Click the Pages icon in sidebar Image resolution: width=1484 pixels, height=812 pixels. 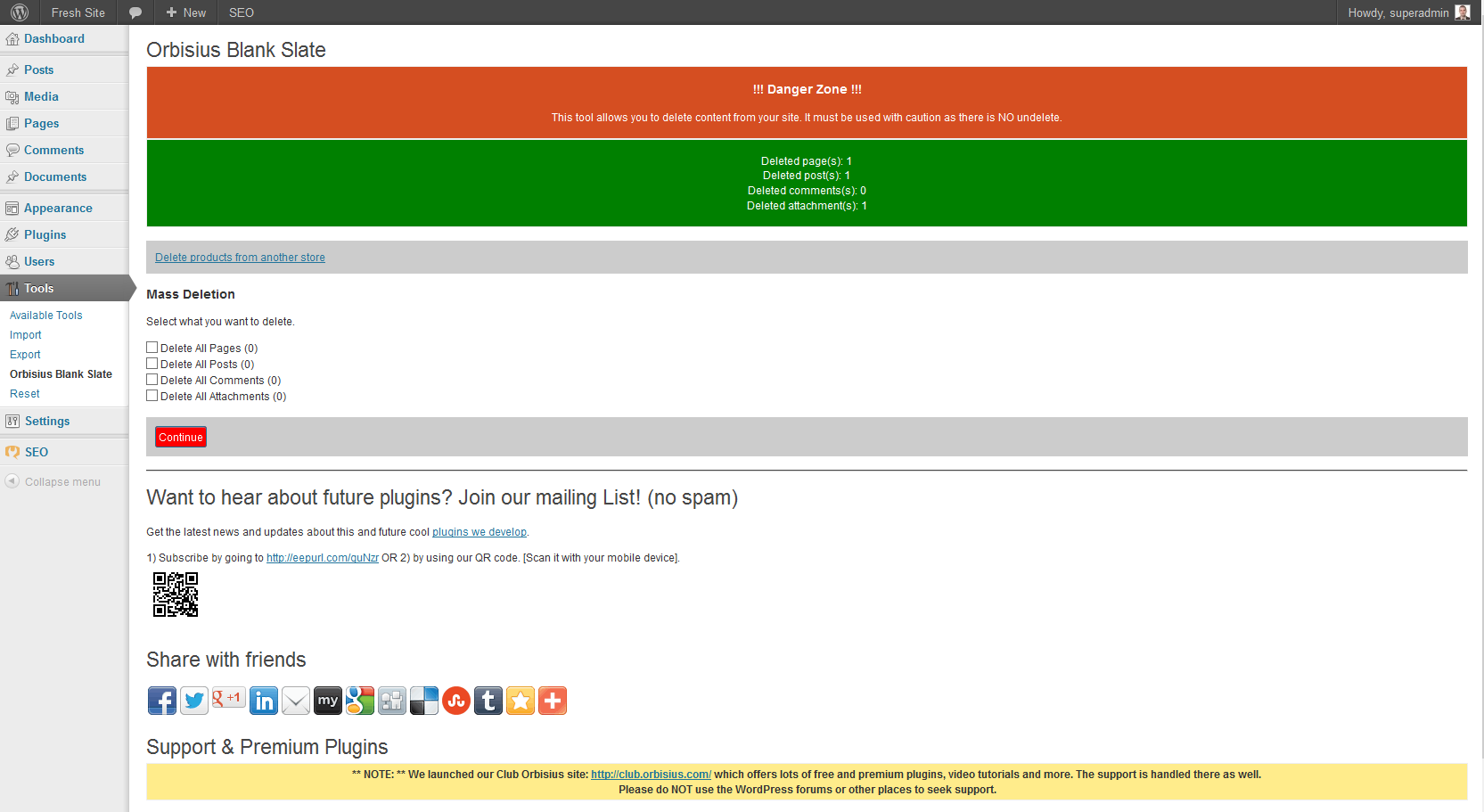[x=12, y=124]
